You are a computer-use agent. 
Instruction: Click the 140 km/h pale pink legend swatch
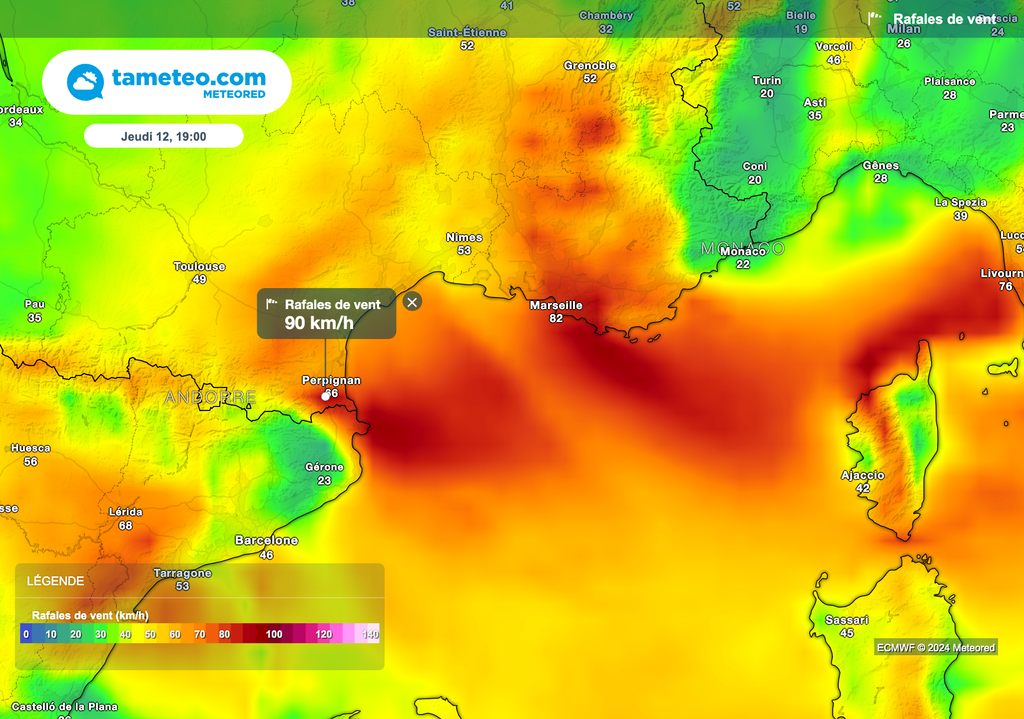point(370,634)
